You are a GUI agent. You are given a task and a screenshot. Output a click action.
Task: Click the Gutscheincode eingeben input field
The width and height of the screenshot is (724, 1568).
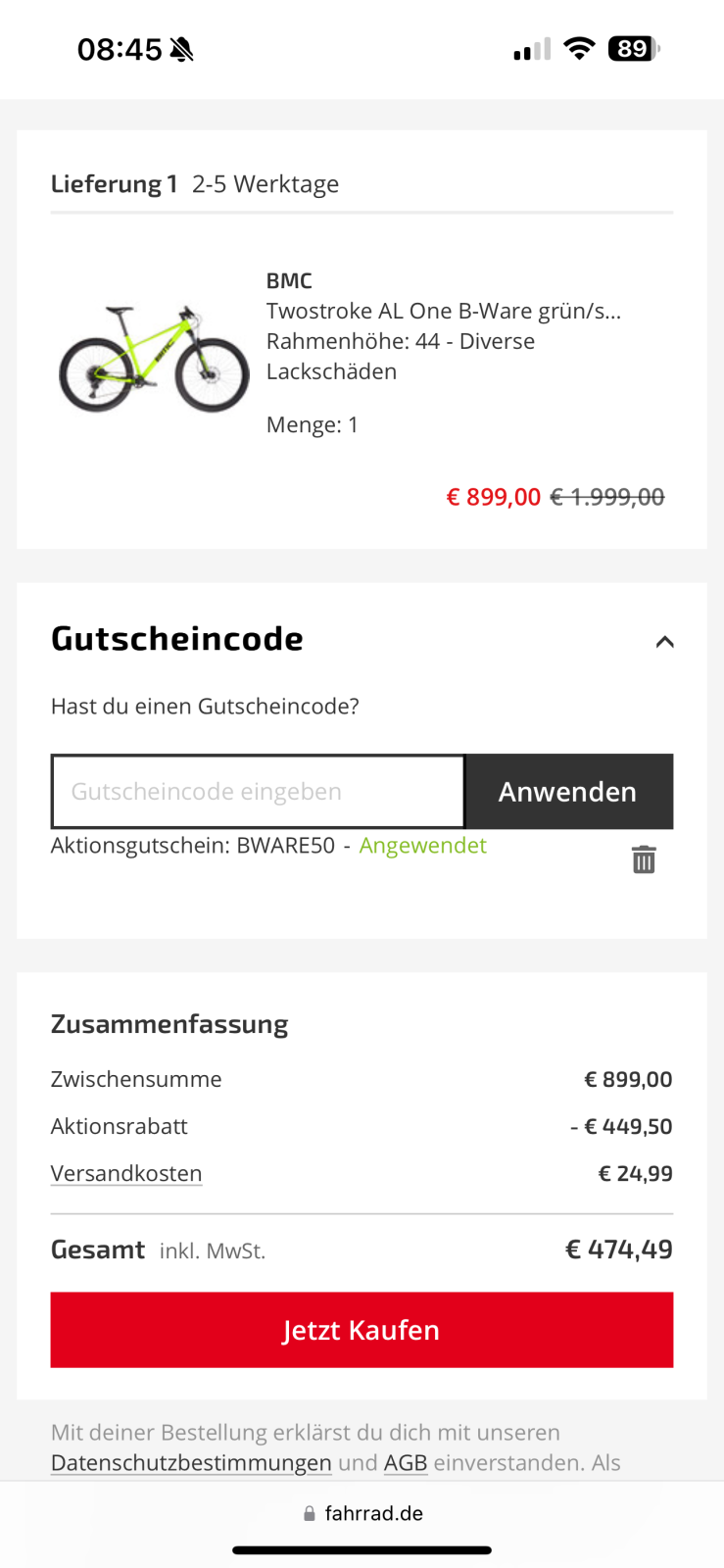point(258,791)
